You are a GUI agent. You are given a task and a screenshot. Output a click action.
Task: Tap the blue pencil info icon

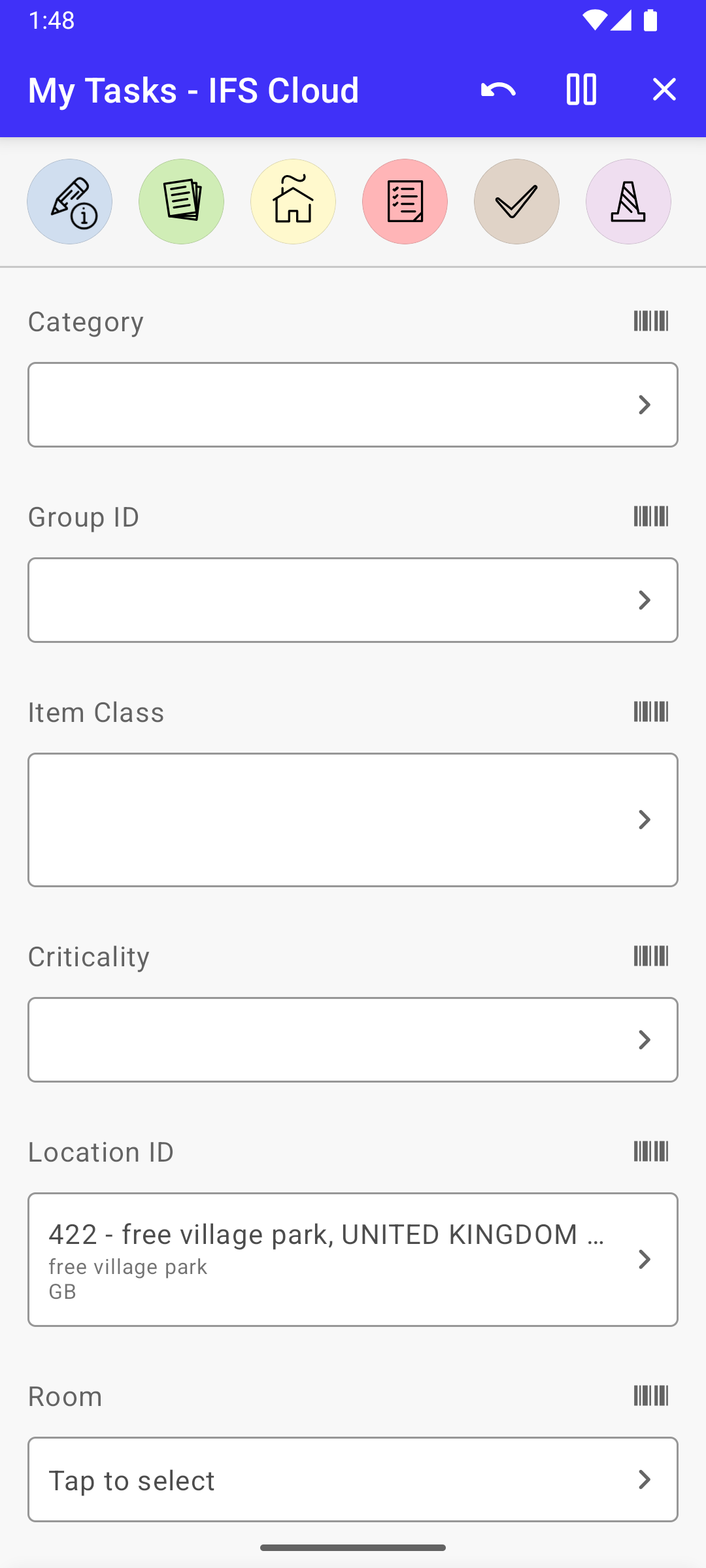pos(69,201)
